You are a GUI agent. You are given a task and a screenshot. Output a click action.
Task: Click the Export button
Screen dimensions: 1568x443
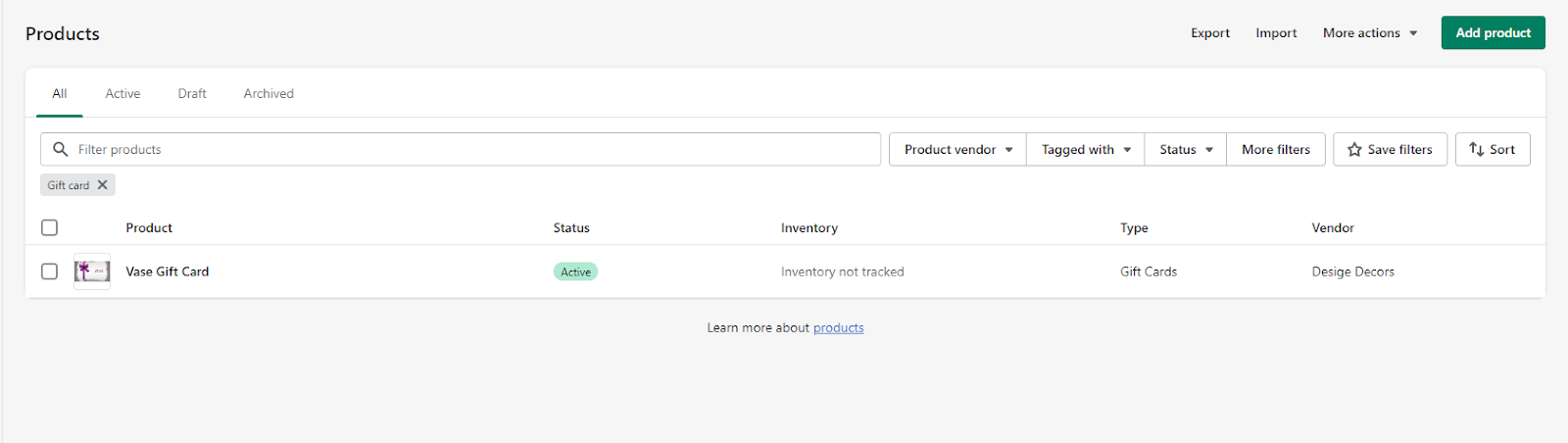[1210, 33]
